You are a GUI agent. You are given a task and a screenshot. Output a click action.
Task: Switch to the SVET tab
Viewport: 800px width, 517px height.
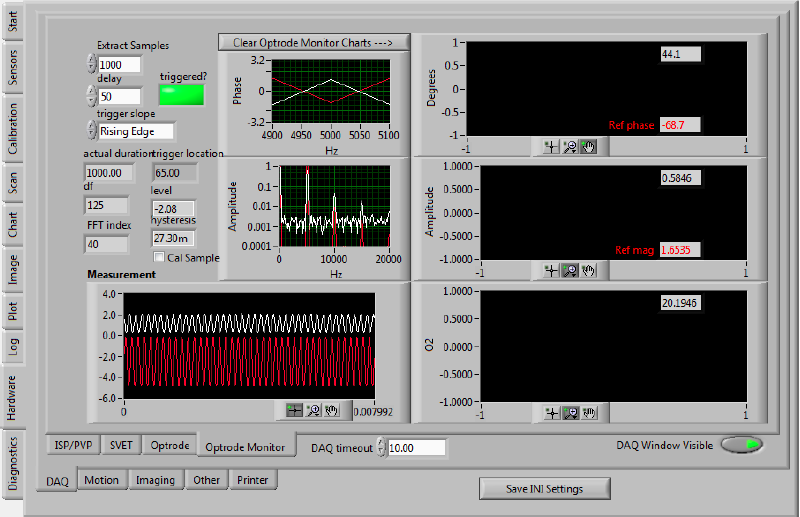tap(121, 445)
